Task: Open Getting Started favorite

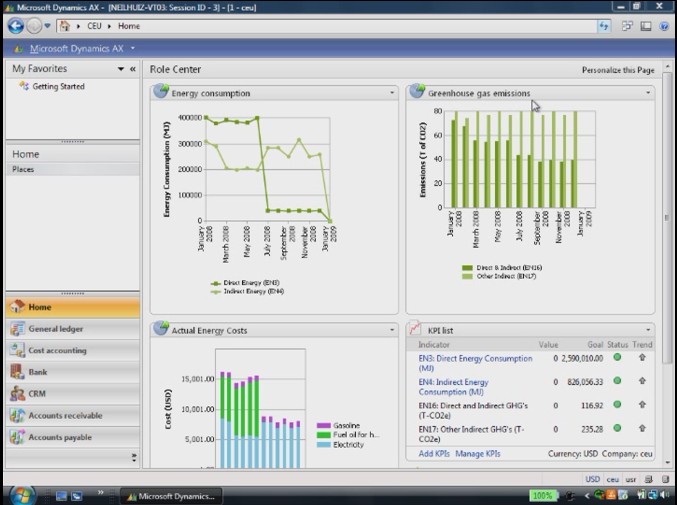Action: (x=58, y=86)
